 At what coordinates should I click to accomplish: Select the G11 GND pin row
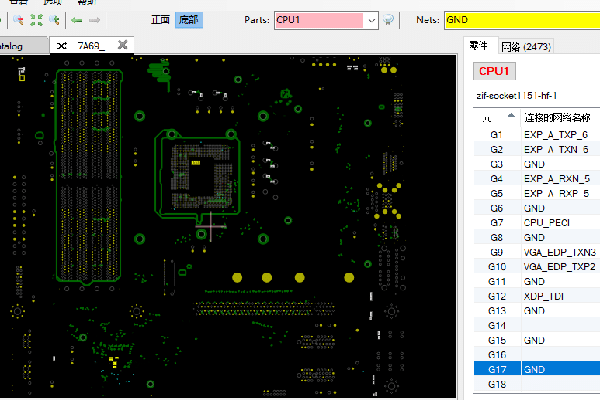click(536, 281)
